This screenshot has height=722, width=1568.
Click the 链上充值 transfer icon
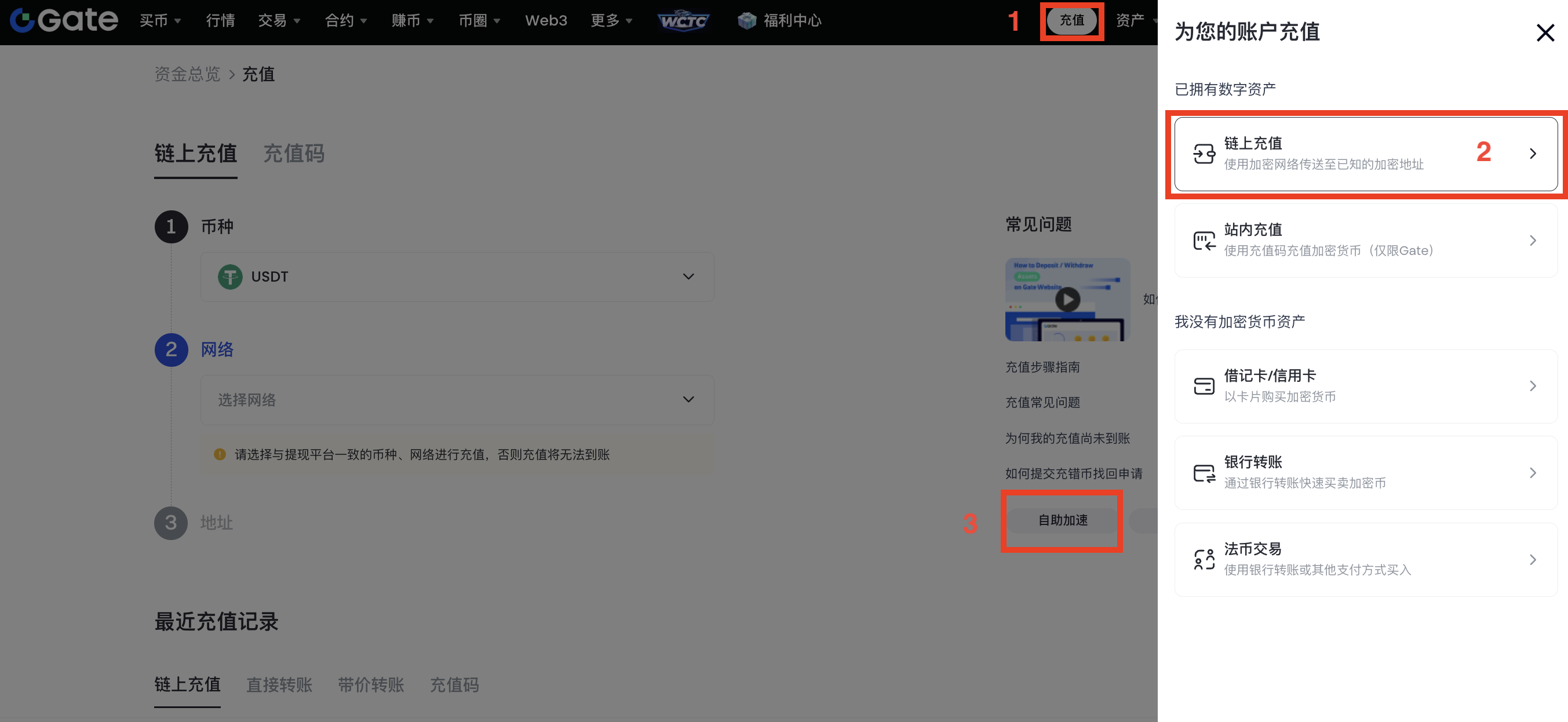(x=1204, y=154)
